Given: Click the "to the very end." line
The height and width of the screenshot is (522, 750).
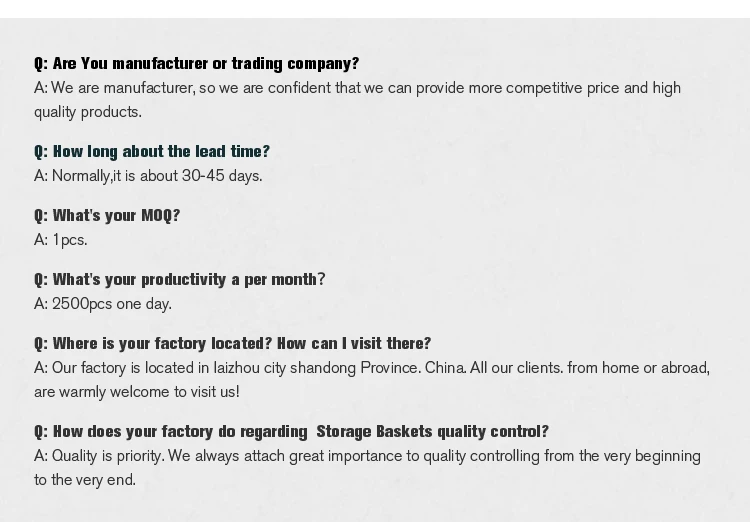Looking at the screenshot, I should coord(85,480).
